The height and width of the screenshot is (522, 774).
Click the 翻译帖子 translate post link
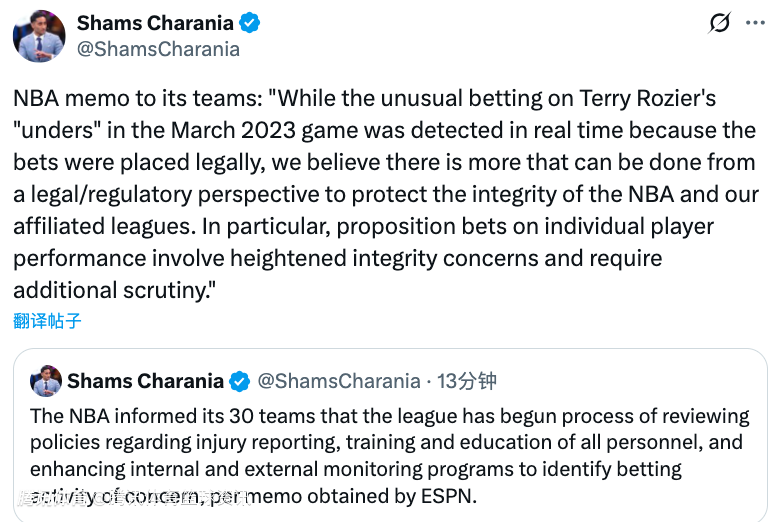click(47, 321)
